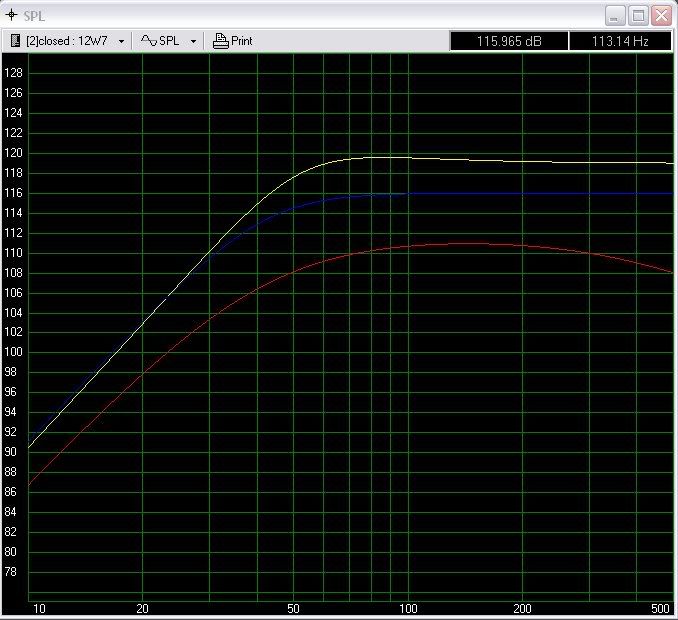The image size is (678, 620).
Task: Maximize the SPL window
Action: (x=638, y=16)
